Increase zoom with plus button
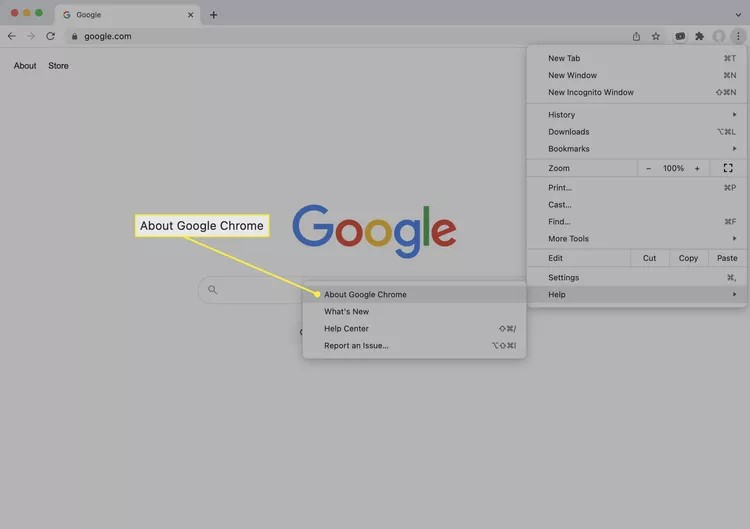The image size is (750, 529). pos(697,168)
